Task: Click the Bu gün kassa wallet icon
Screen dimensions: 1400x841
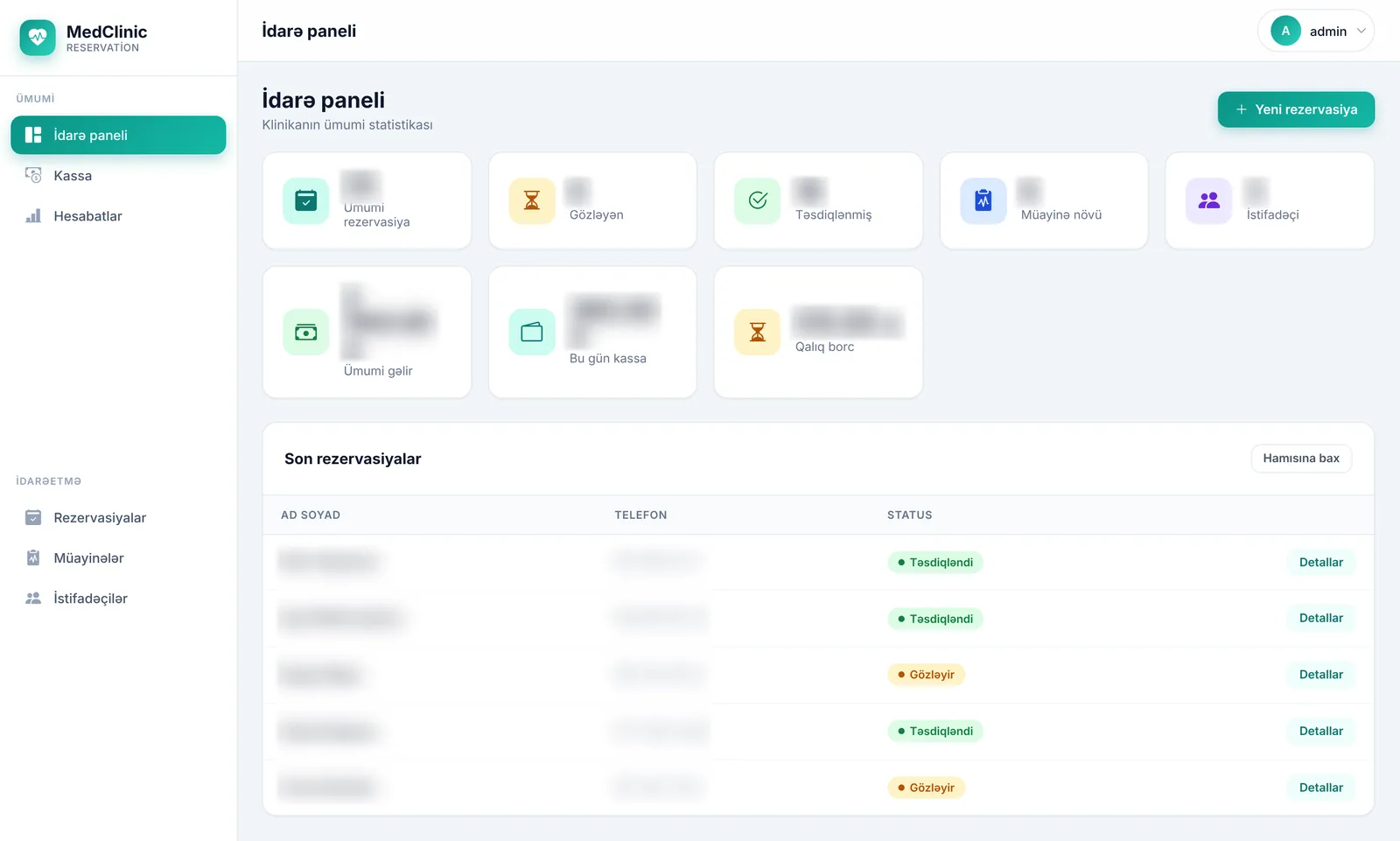Action: [532, 332]
